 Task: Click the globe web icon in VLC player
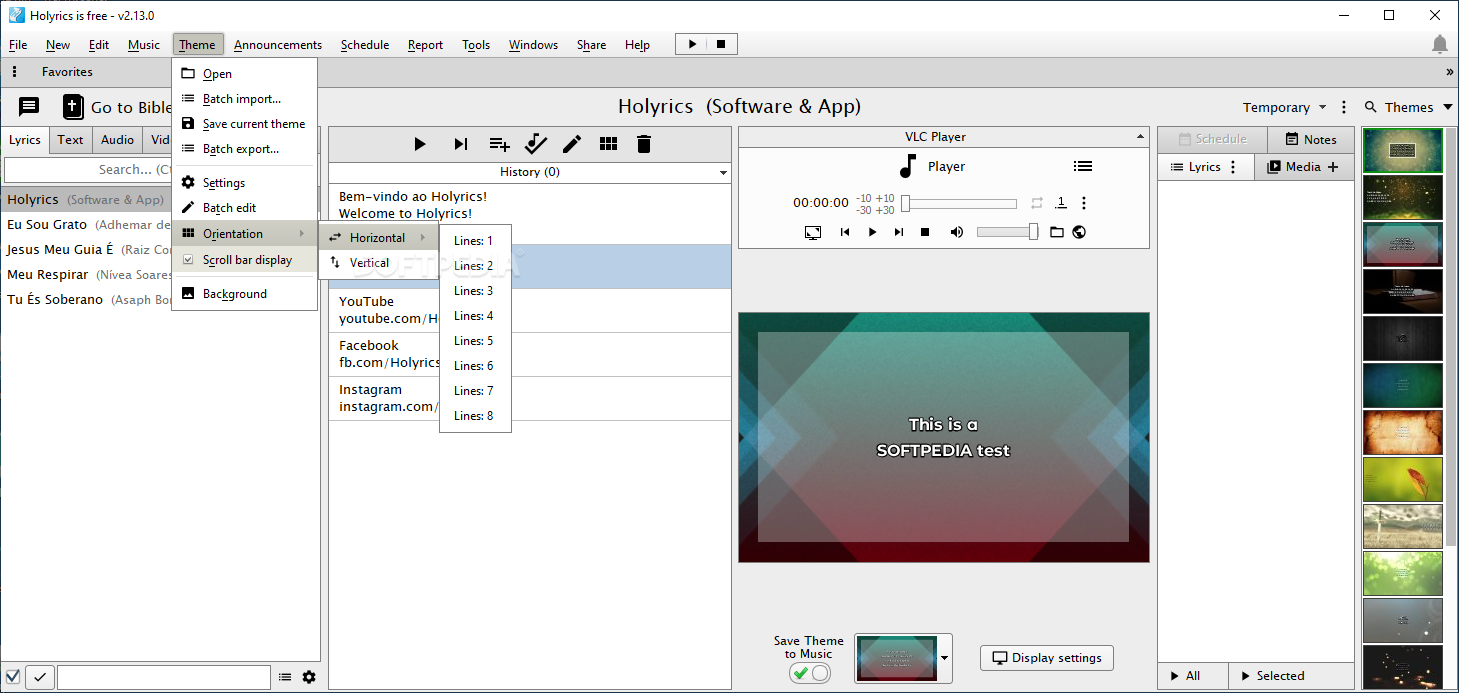(x=1079, y=232)
